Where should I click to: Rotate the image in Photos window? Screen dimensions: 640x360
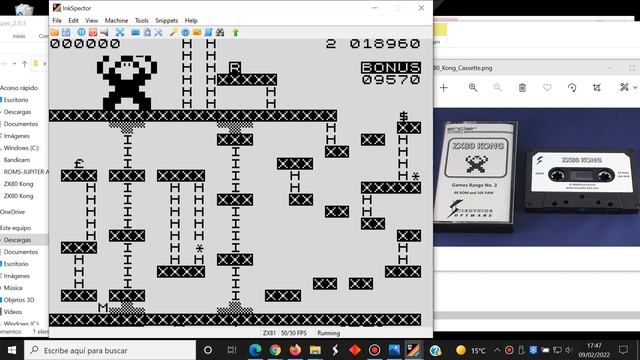[572, 87]
